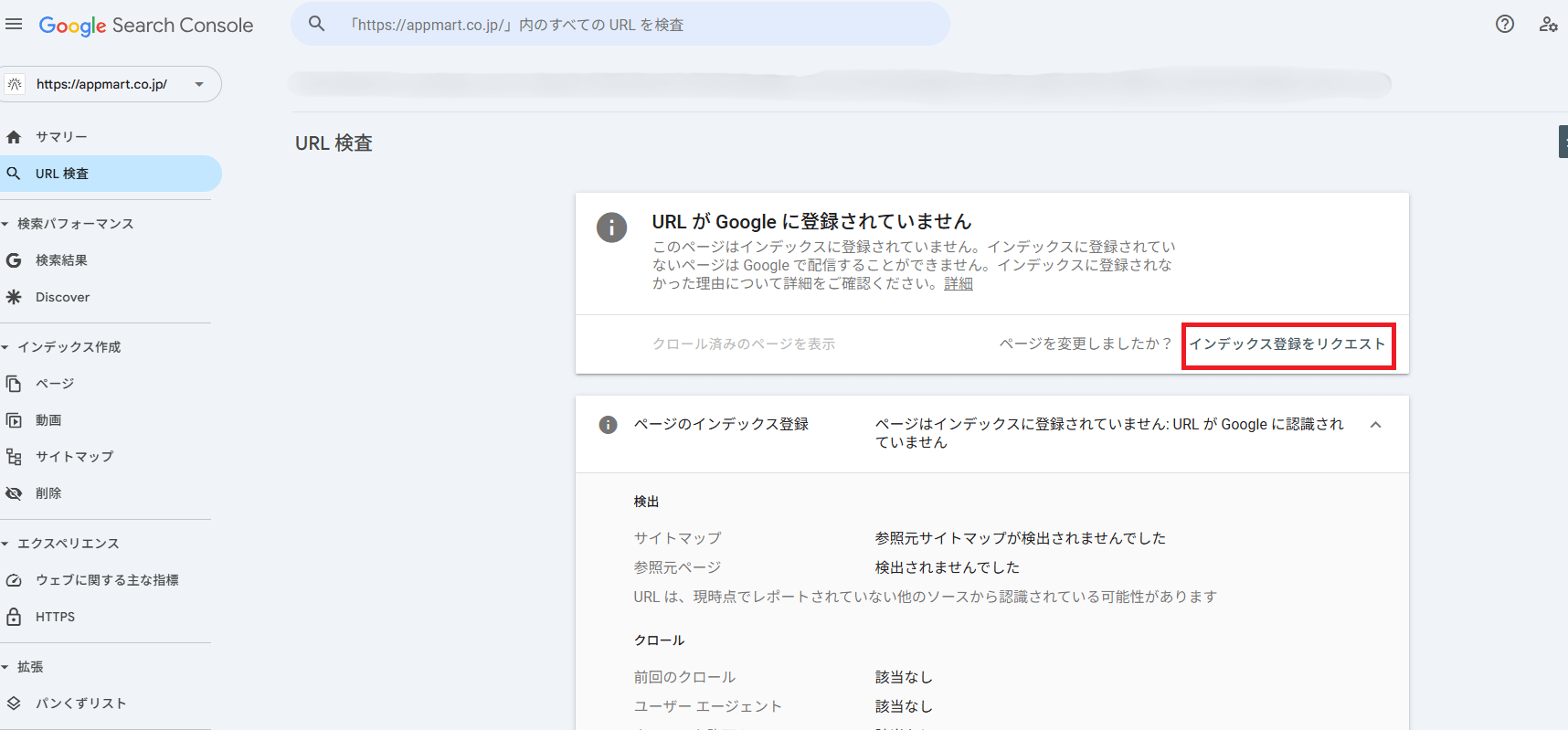Click クロール済みのページを表示 button
This screenshot has height=730, width=1568.
tap(744, 344)
